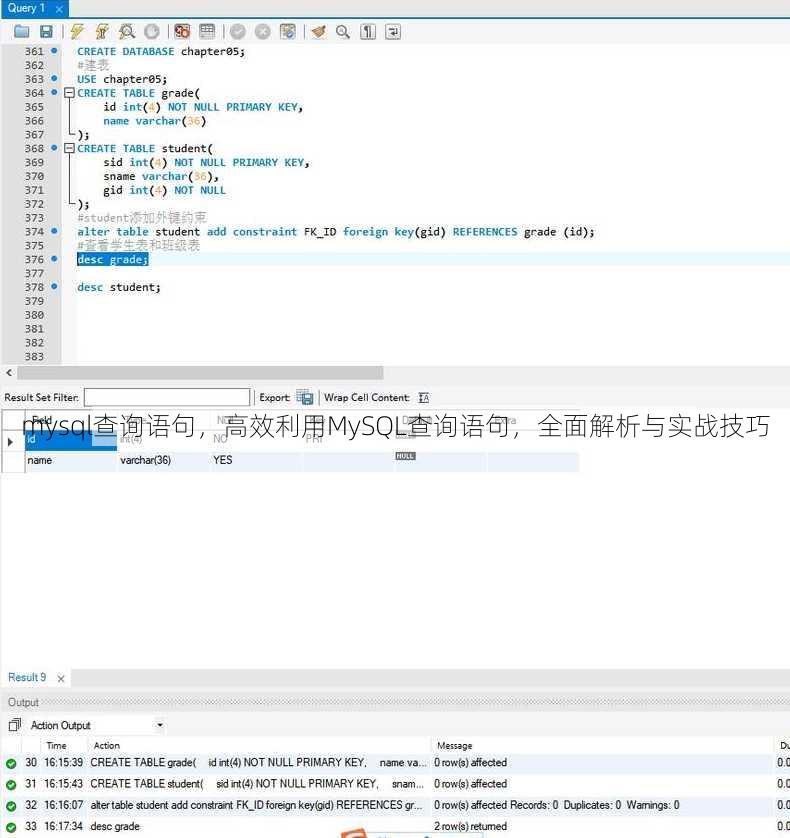Click the 'REFERENCES' keyword on line 374
This screenshot has height=838, width=790.
(485, 232)
